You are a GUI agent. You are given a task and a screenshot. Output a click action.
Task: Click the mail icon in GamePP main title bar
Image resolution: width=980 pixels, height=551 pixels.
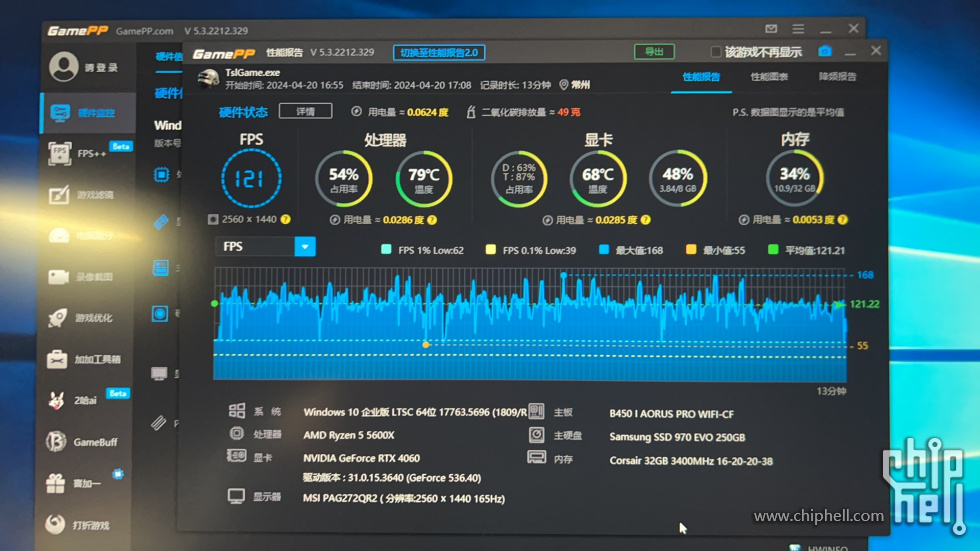coord(771,29)
